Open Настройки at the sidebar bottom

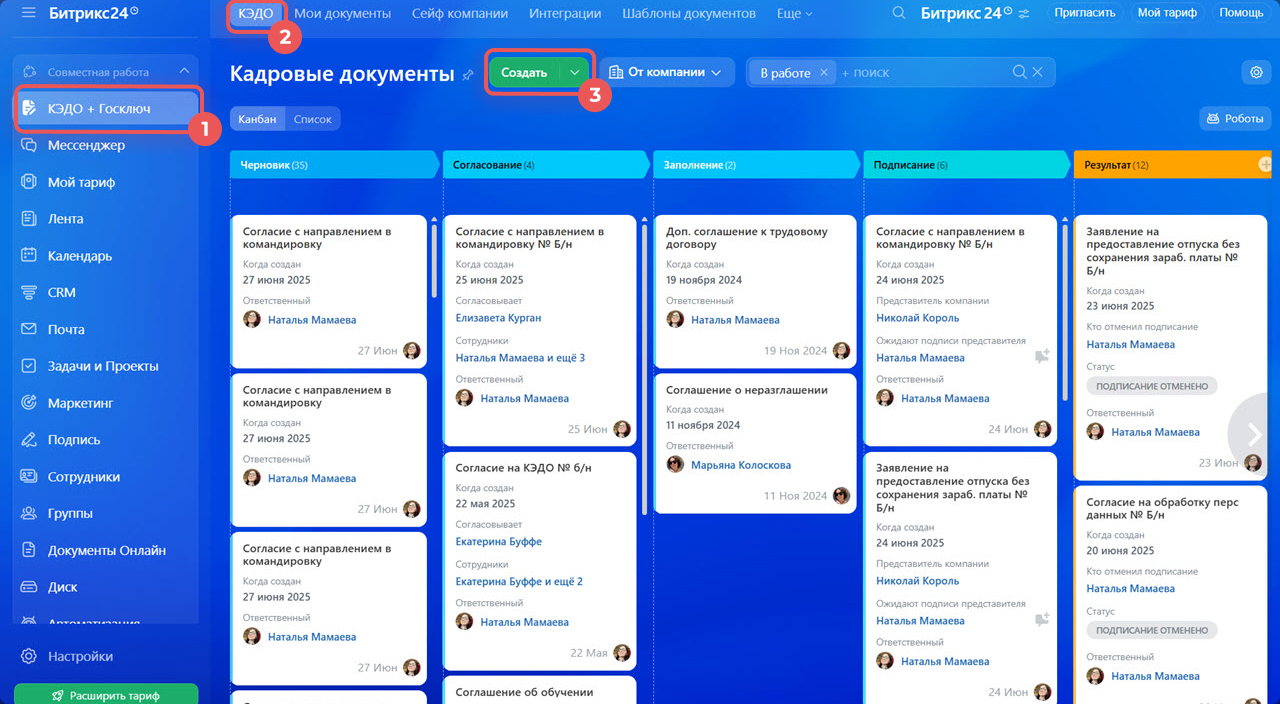80,657
